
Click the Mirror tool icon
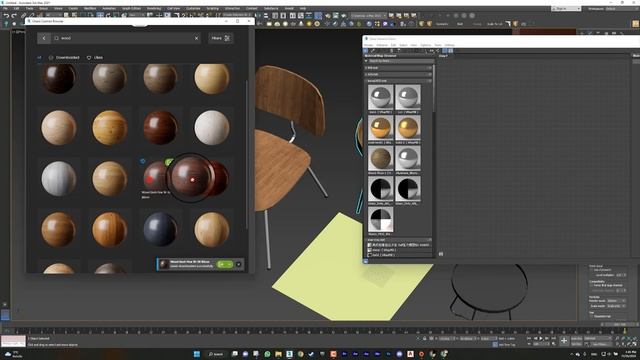258,16
